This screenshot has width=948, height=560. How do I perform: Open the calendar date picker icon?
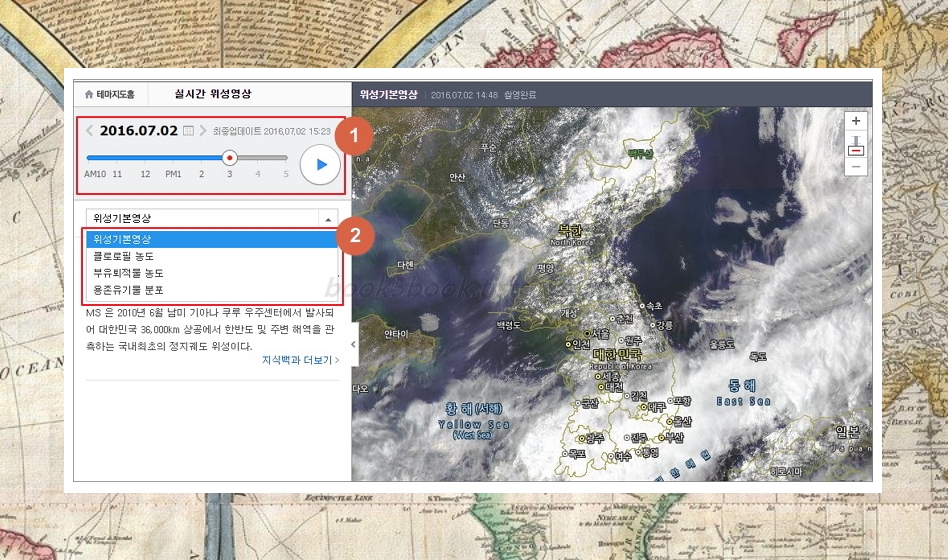(189, 131)
